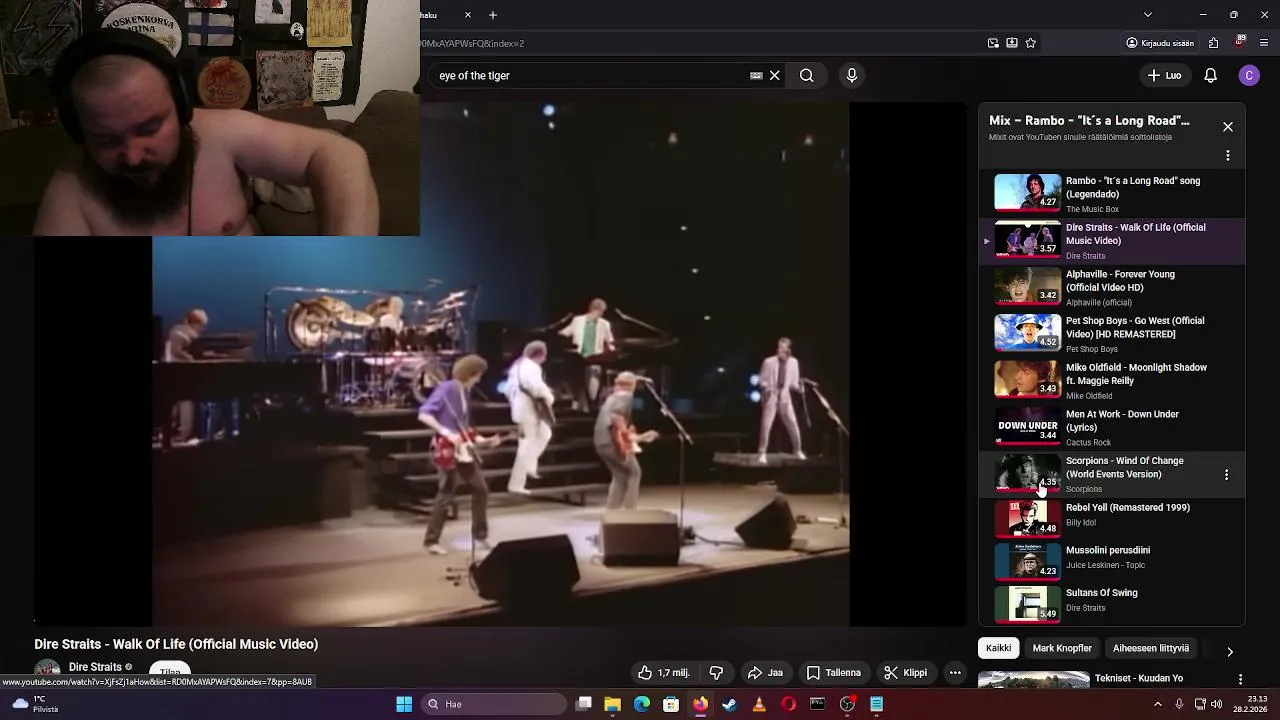The width and height of the screenshot is (1280, 720).
Task: Open VLC media player from taskbar
Action: [x=759, y=704]
